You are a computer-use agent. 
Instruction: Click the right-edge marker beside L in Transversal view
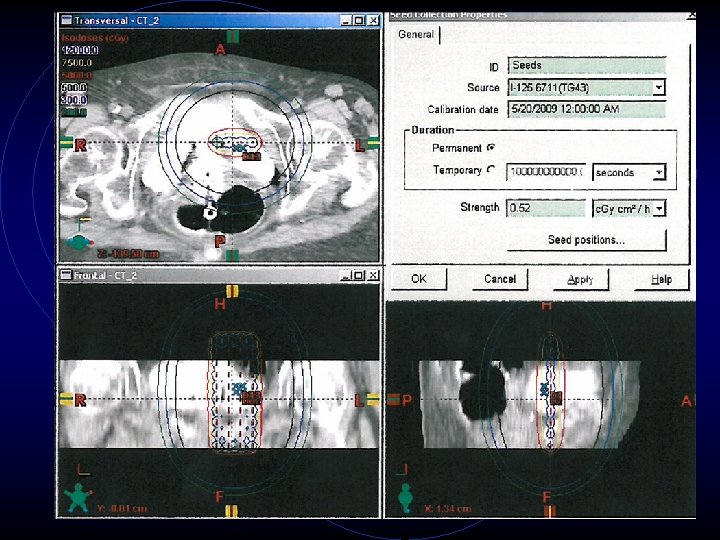[374, 143]
